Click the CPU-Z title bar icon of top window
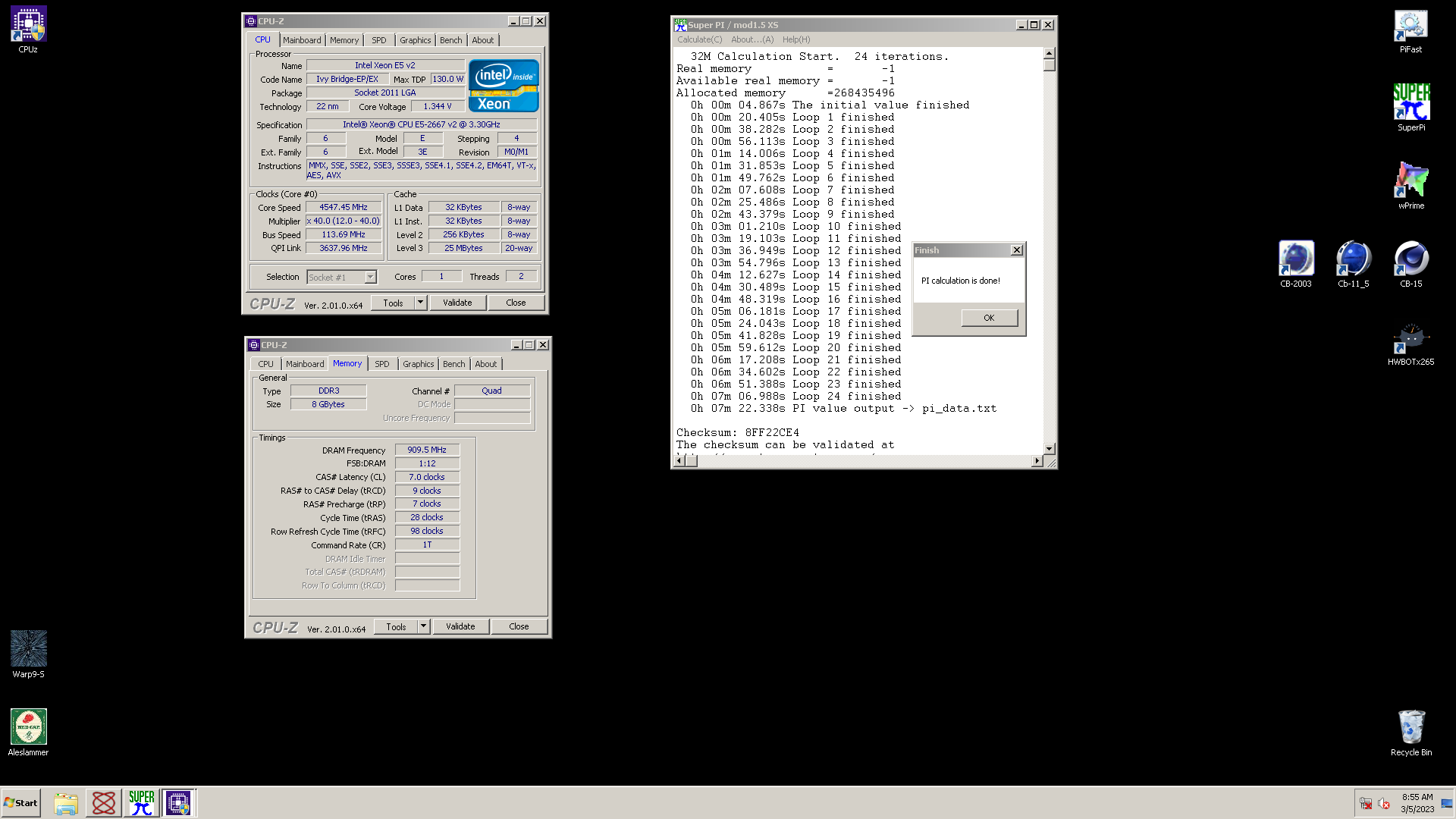The width and height of the screenshot is (1456, 819). coord(251,21)
